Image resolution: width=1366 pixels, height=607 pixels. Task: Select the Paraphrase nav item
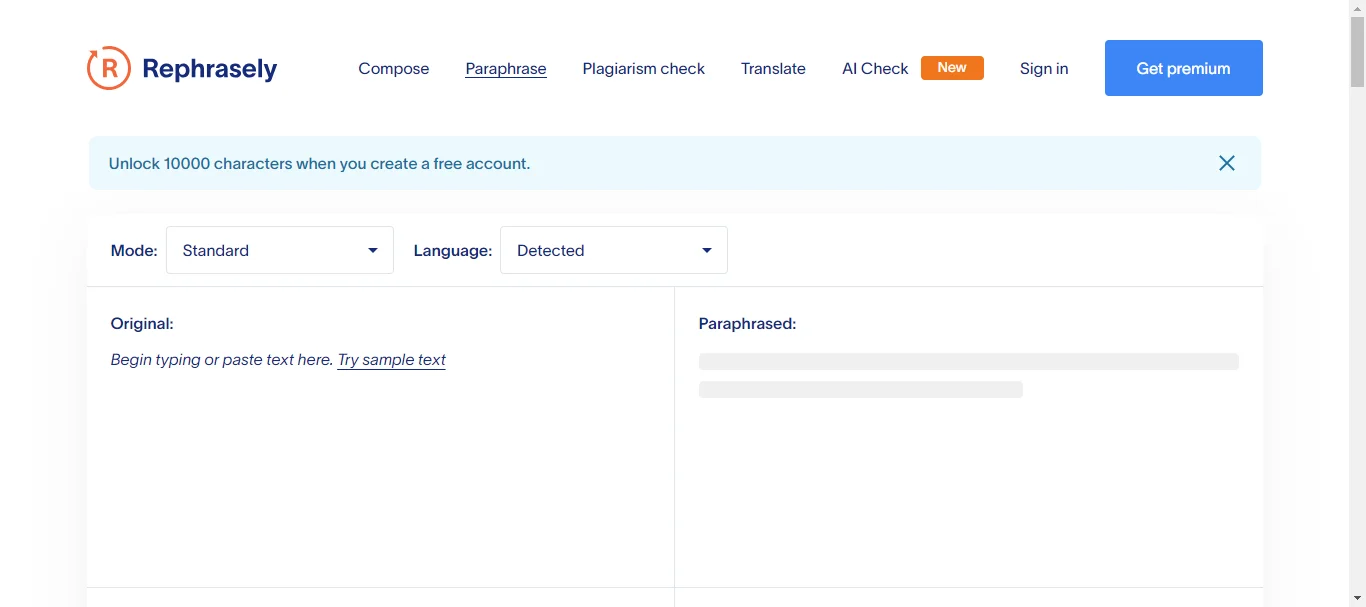tap(506, 68)
